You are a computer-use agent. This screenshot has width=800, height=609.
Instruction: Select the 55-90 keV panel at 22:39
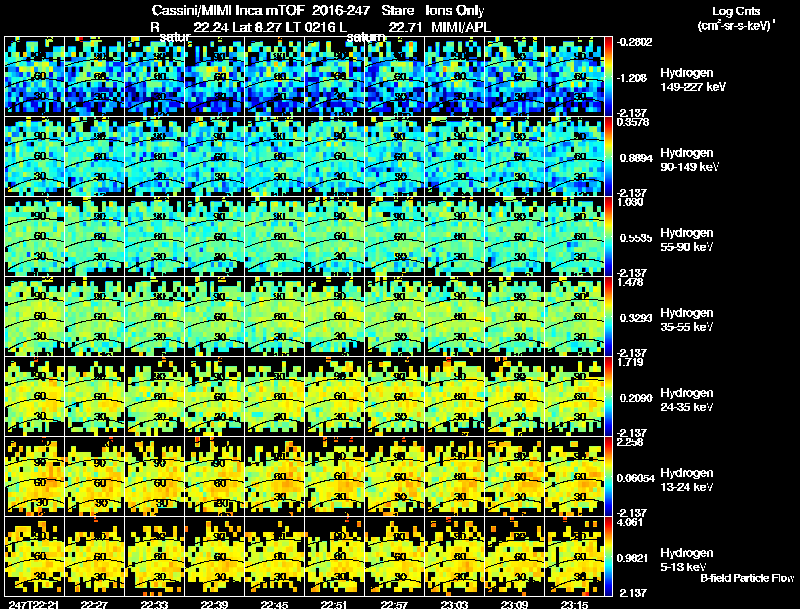(x=214, y=236)
